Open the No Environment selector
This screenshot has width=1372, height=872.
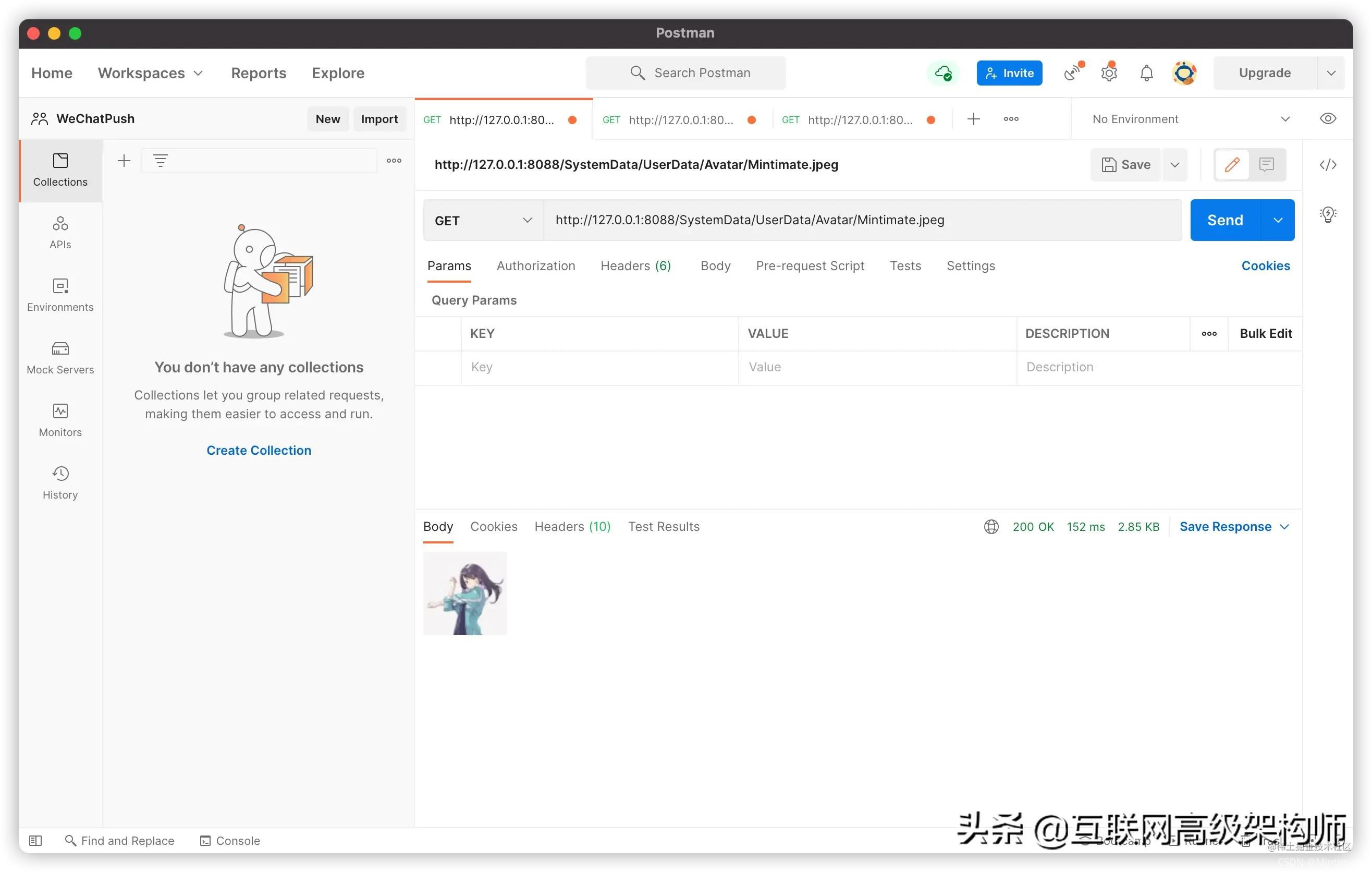pyautogui.click(x=1191, y=119)
